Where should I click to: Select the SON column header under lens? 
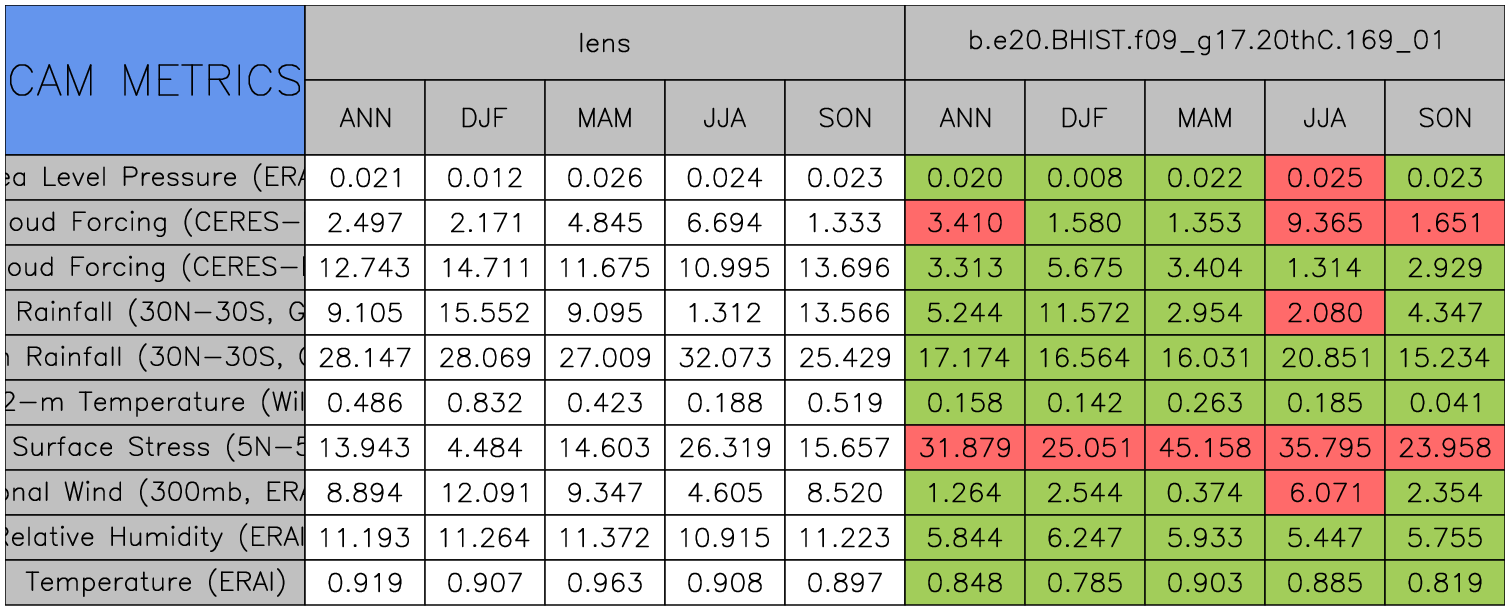(845, 118)
